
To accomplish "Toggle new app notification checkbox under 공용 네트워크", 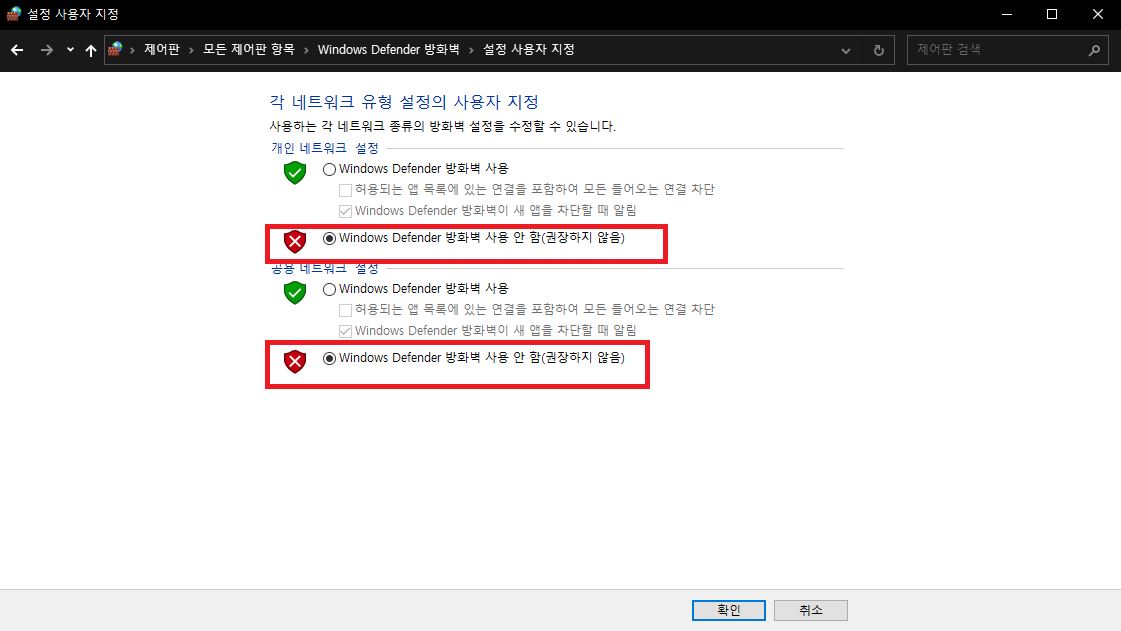I will click(x=345, y=331).
